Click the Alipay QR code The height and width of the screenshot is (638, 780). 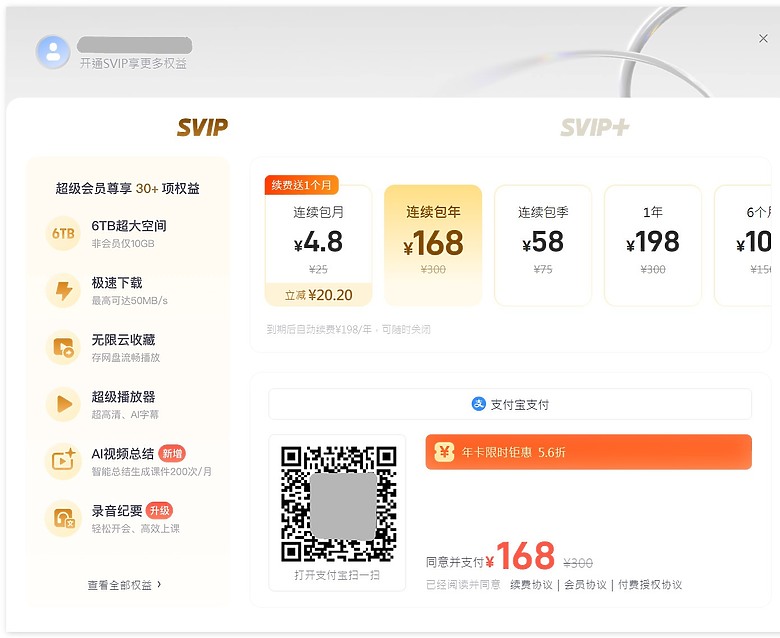[338, 504]
